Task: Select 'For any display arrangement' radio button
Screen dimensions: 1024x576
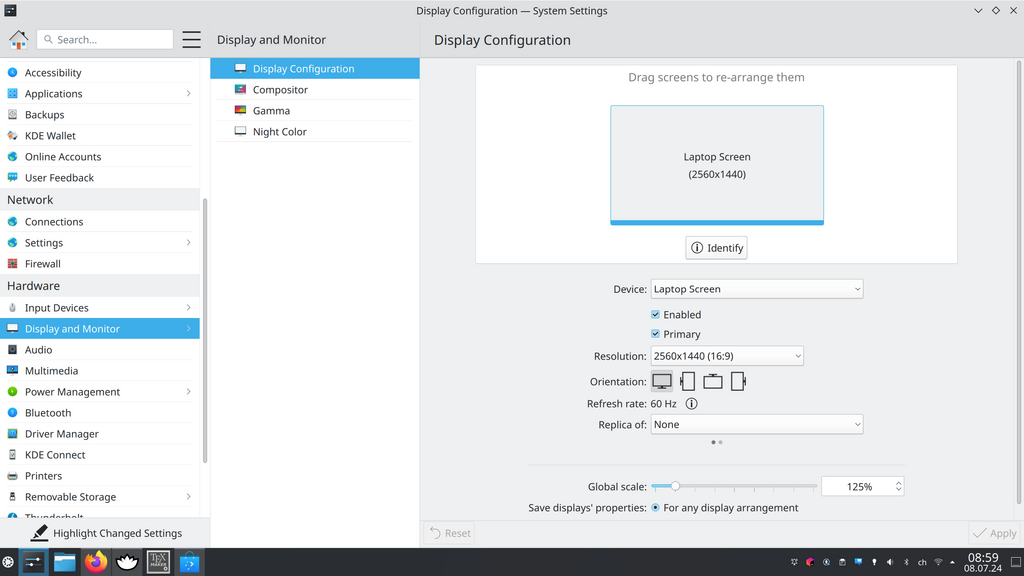Action: coord(656,508)
